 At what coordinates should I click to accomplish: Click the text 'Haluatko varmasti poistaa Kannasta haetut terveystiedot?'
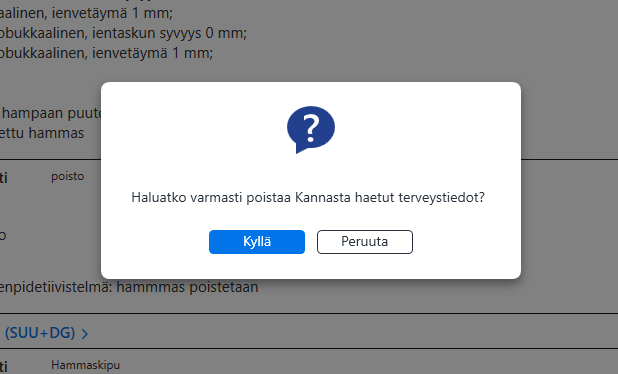pos(308,197)
